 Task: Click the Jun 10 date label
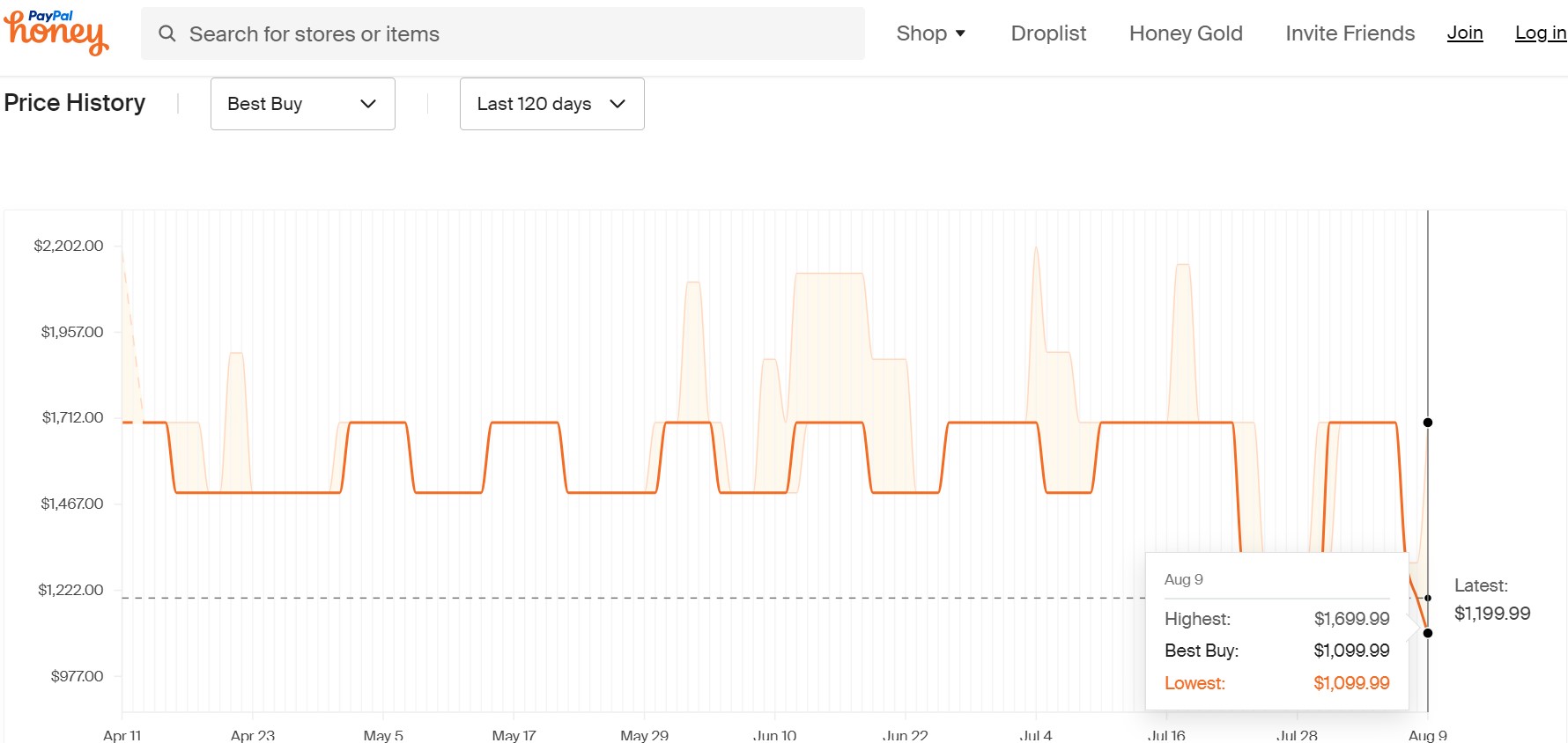point(775,735)
